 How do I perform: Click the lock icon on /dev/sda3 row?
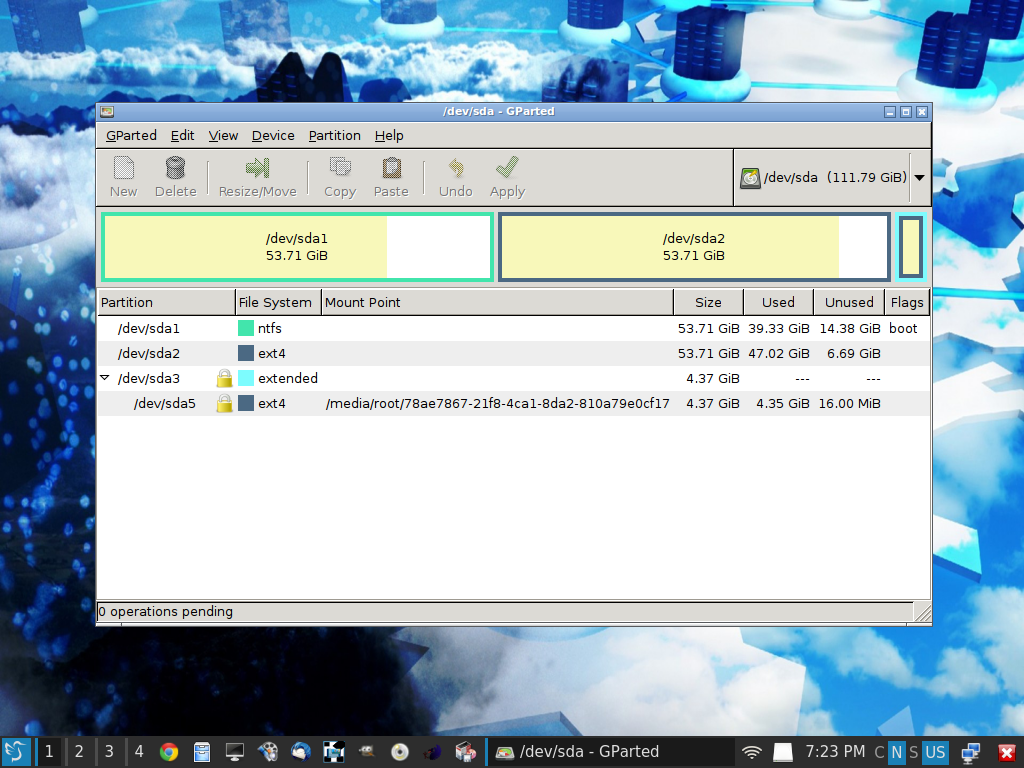pyautogui.click(x=224, y=378)
